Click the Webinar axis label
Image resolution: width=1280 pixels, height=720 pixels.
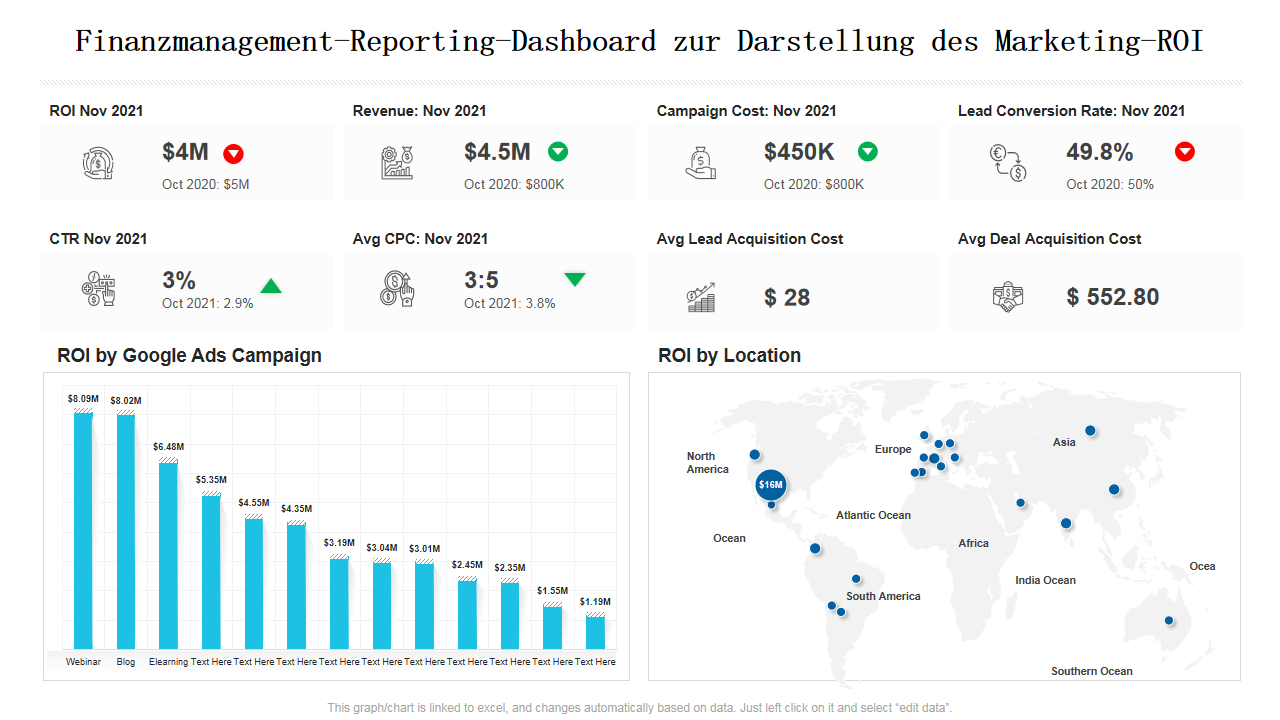tap(83, 662)
